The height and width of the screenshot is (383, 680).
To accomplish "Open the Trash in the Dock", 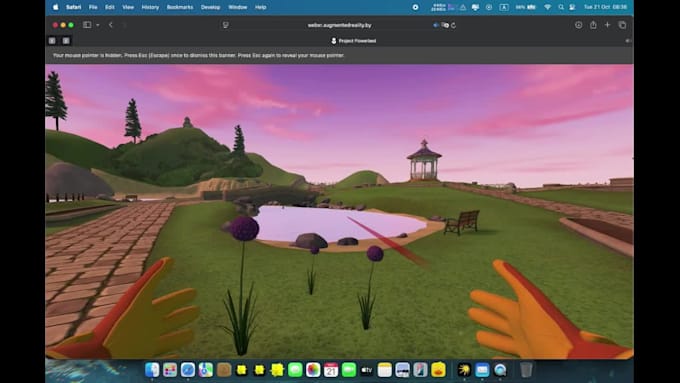I will click(x=526, y=370).
